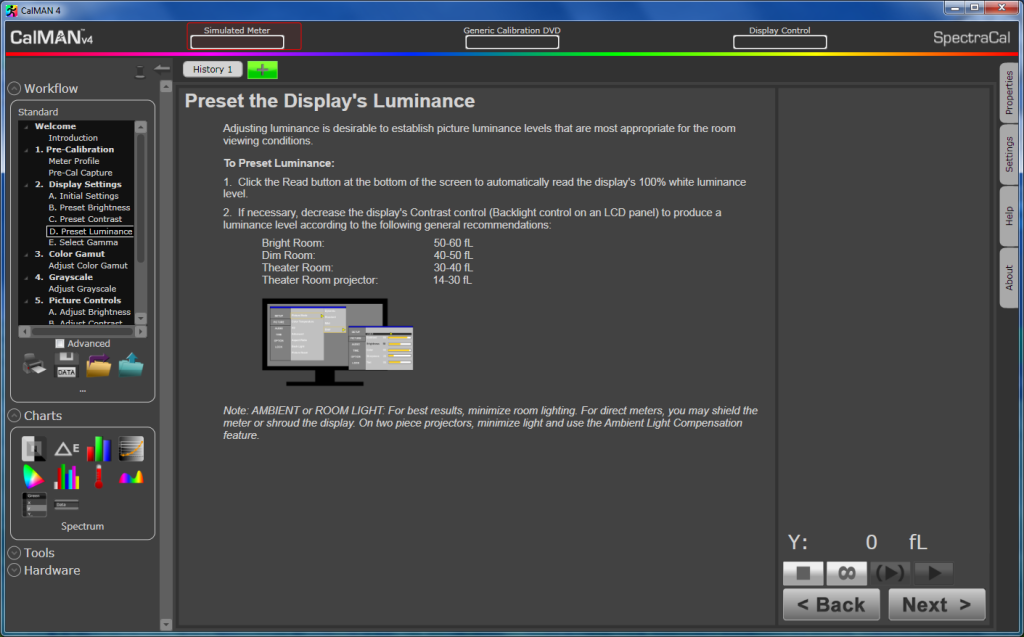
Task: Click the Next button
Action: click(936, 604)
